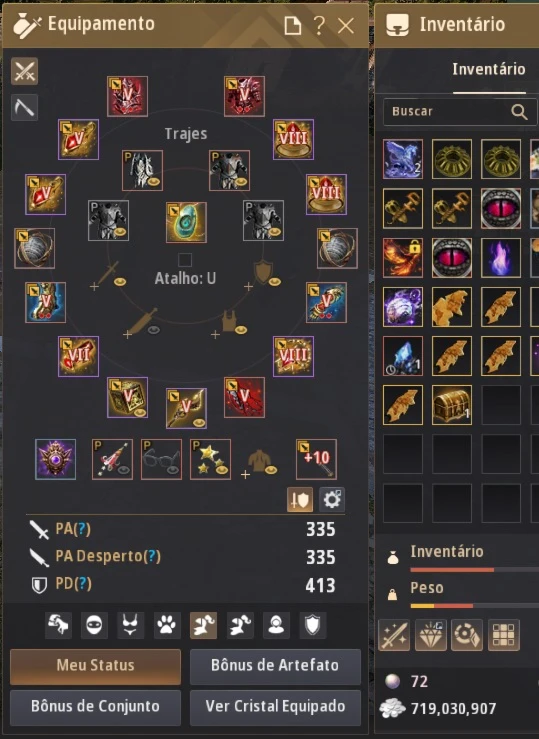Click the +10 tool equipment slot
This screenshot has height=739, width=539.
(316, 459)
